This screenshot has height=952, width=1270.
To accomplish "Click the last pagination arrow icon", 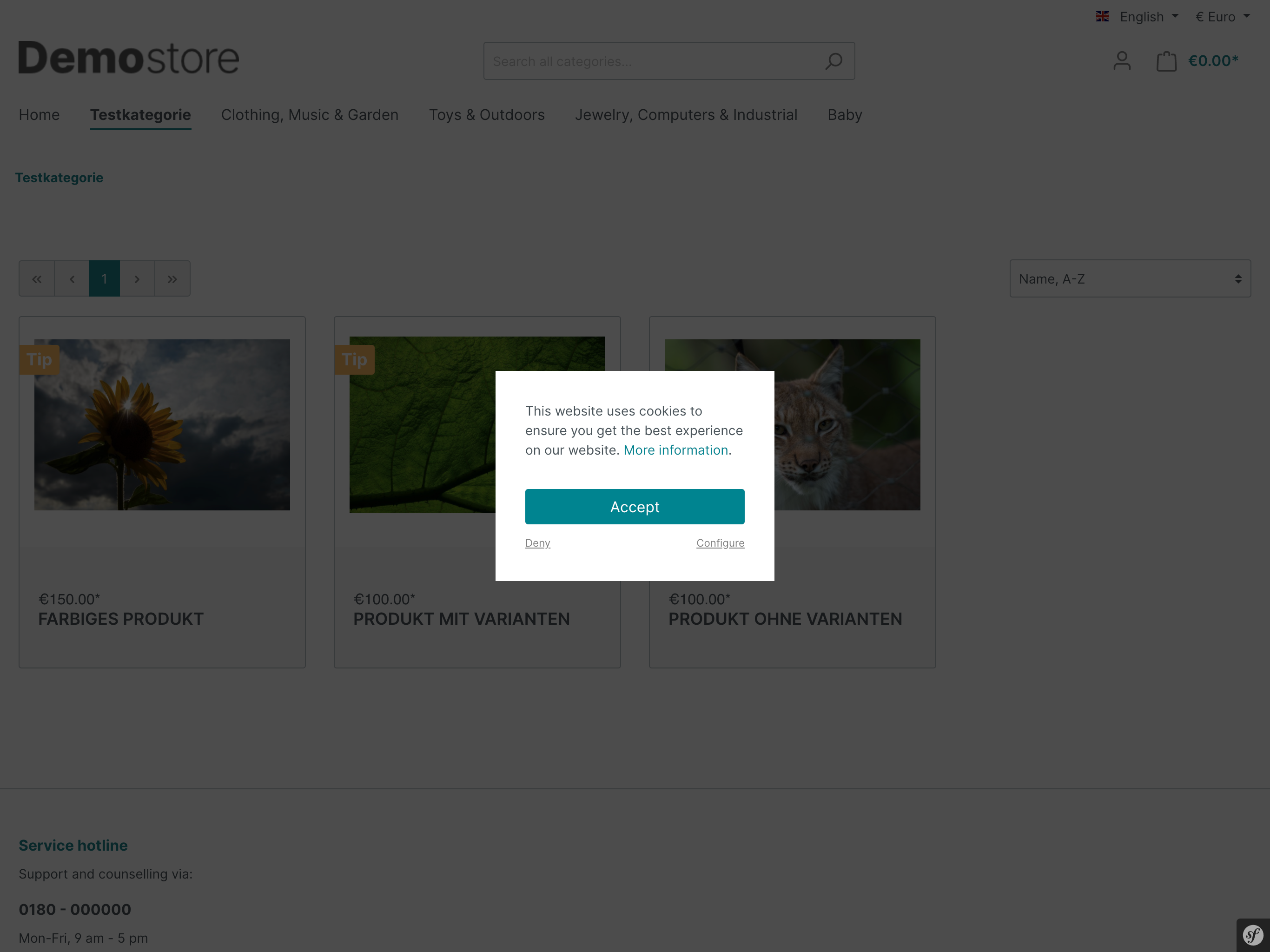I will (x=172, y=278).
